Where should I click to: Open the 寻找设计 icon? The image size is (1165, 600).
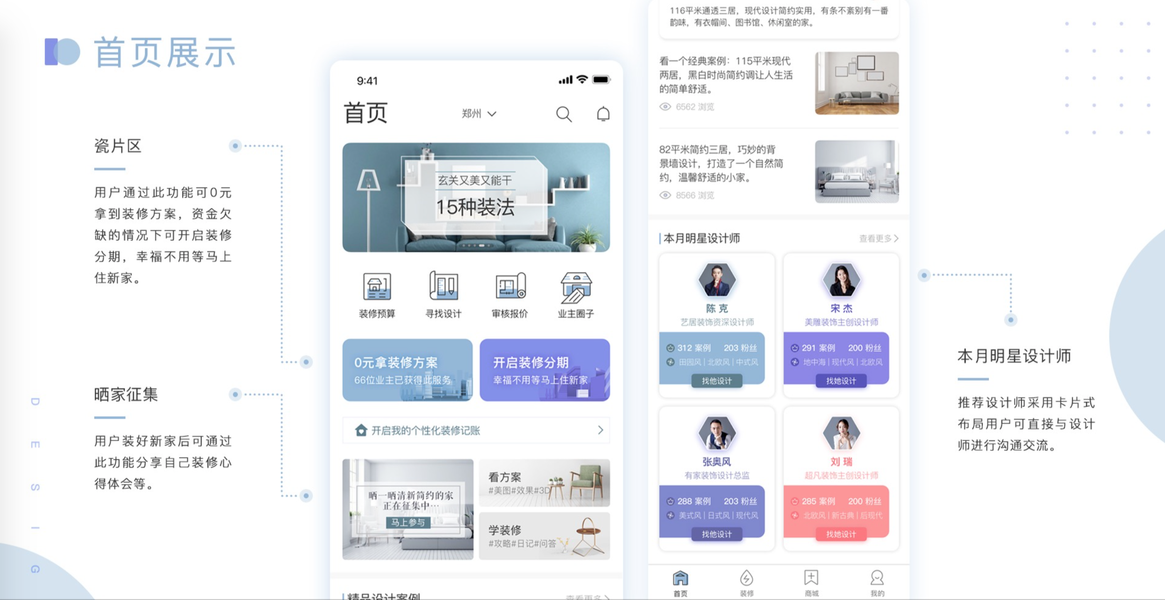tap(443, 286)
